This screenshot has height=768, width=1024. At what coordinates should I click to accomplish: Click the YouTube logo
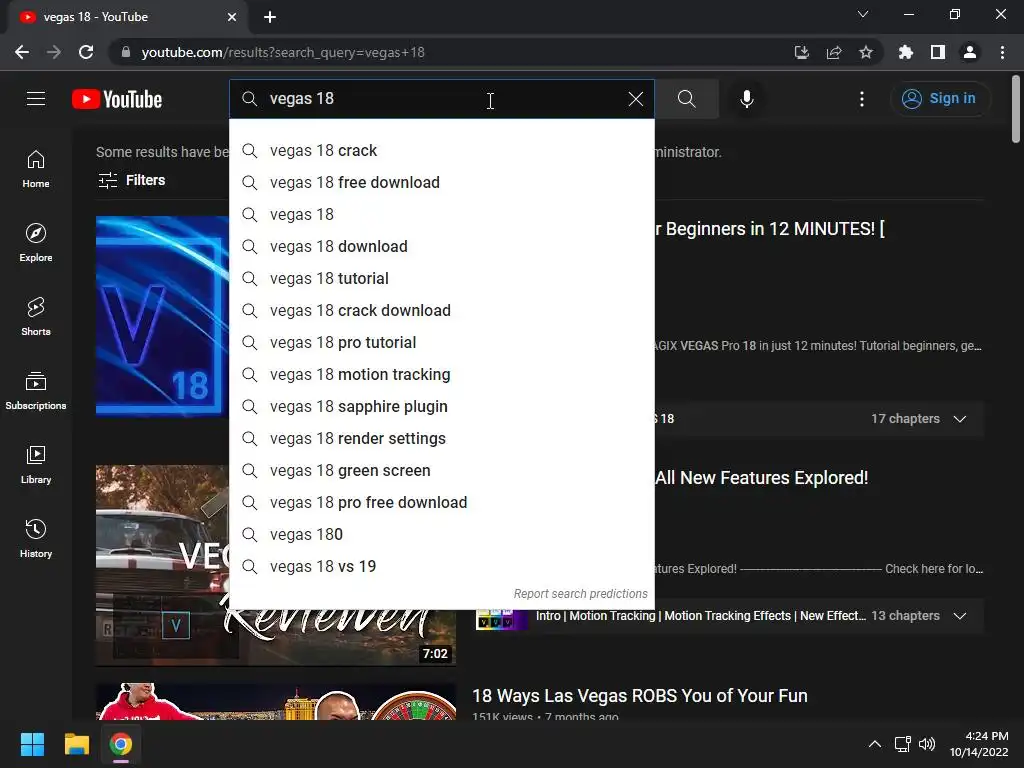117,99
